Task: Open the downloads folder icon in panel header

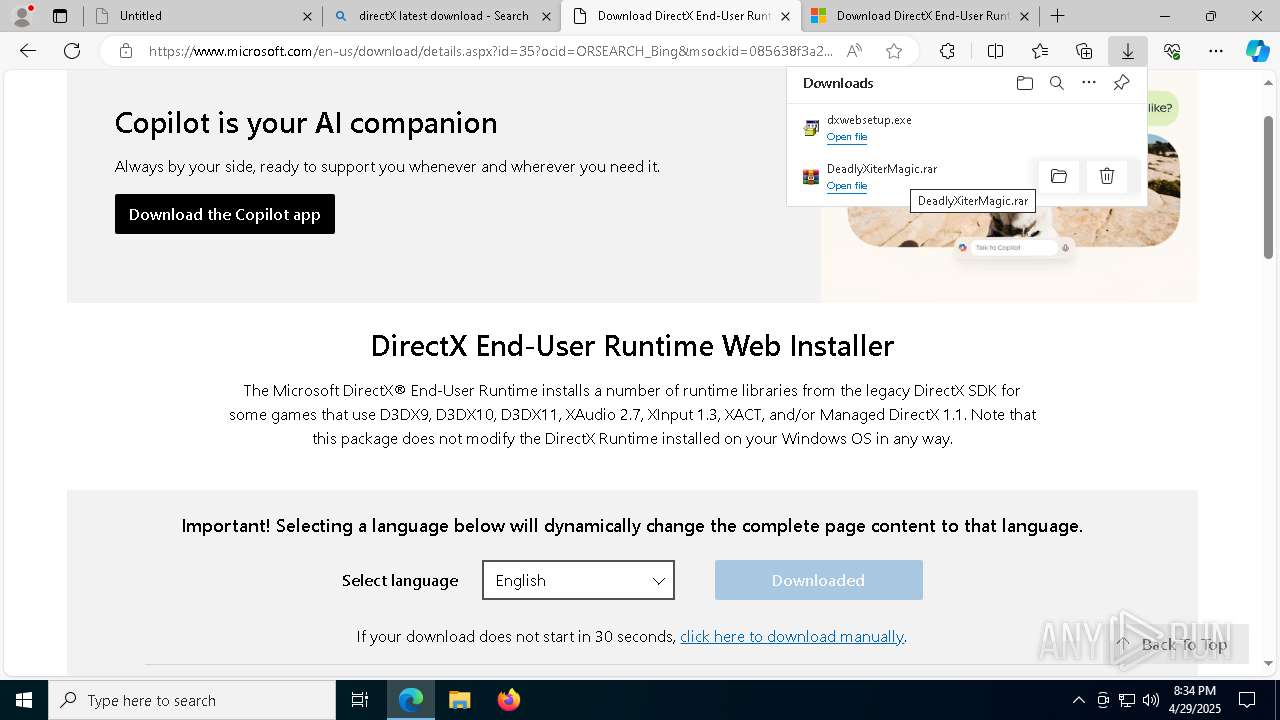Action: 1024,83
